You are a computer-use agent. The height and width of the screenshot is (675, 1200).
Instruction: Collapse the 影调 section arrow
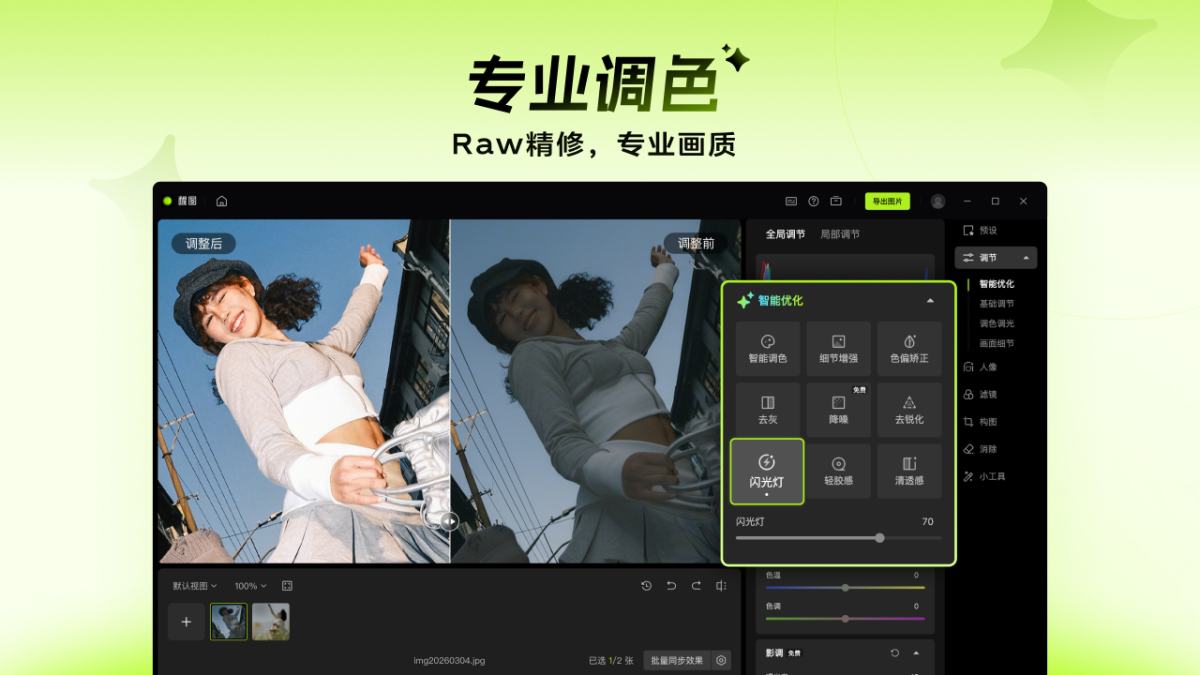click(916, 653)
